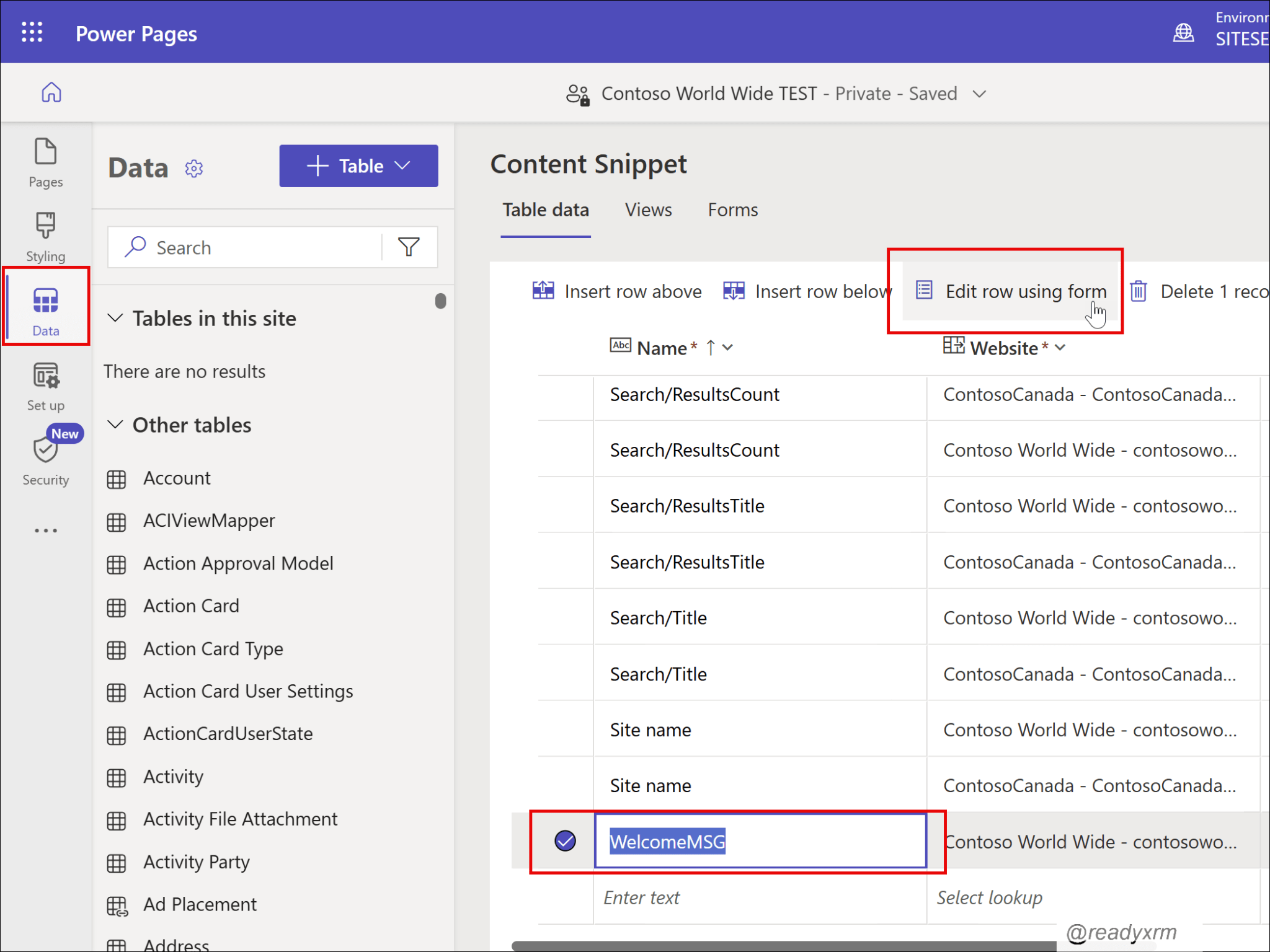Switch to the Views tab
The height and width of the screenshot is (952, 1270).
[648, 209]
